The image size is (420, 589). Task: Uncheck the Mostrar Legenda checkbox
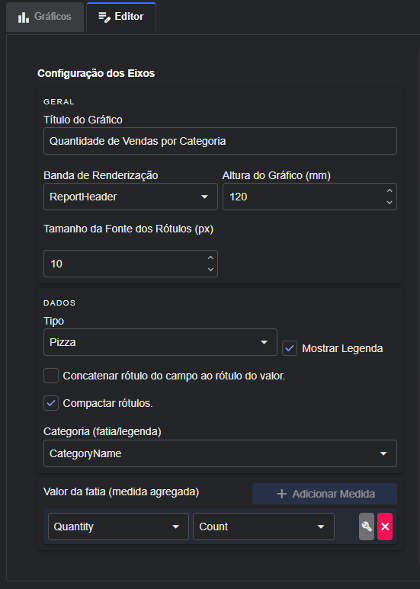click(x=289, y=348)
